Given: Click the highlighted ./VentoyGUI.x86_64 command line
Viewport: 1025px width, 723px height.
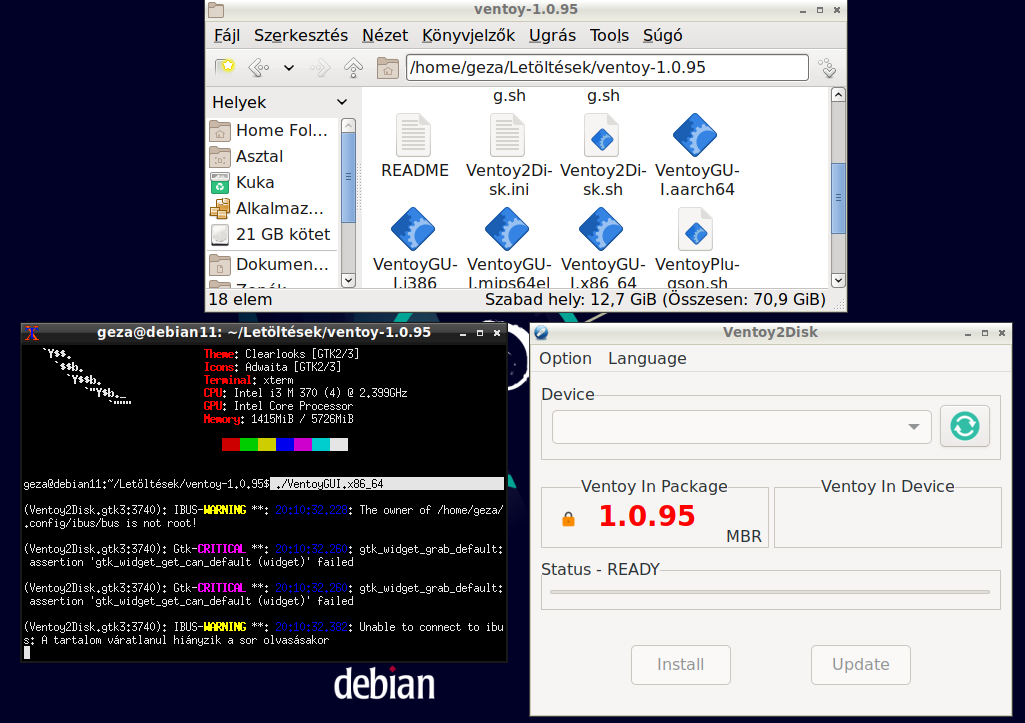Looking at the screenshot, I should (x=387, y=484).
